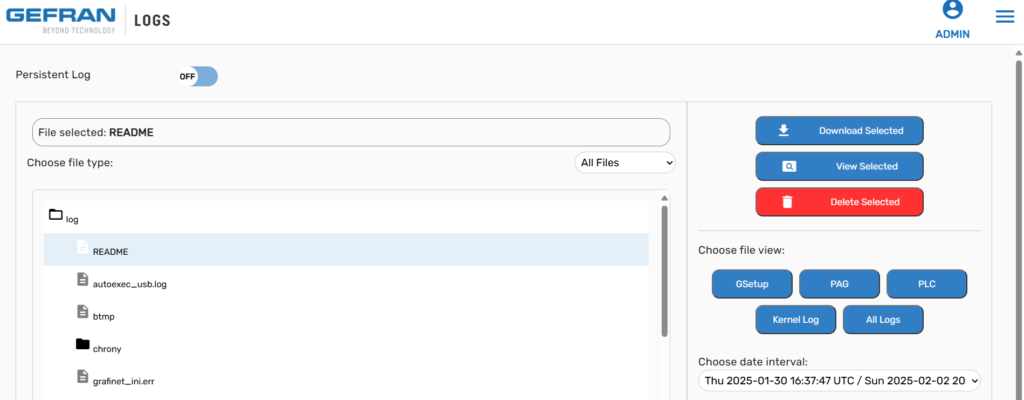Click the ADMIN user profile icon
The width and height of the screenshot is (1024, 400).
pos(953,9)
